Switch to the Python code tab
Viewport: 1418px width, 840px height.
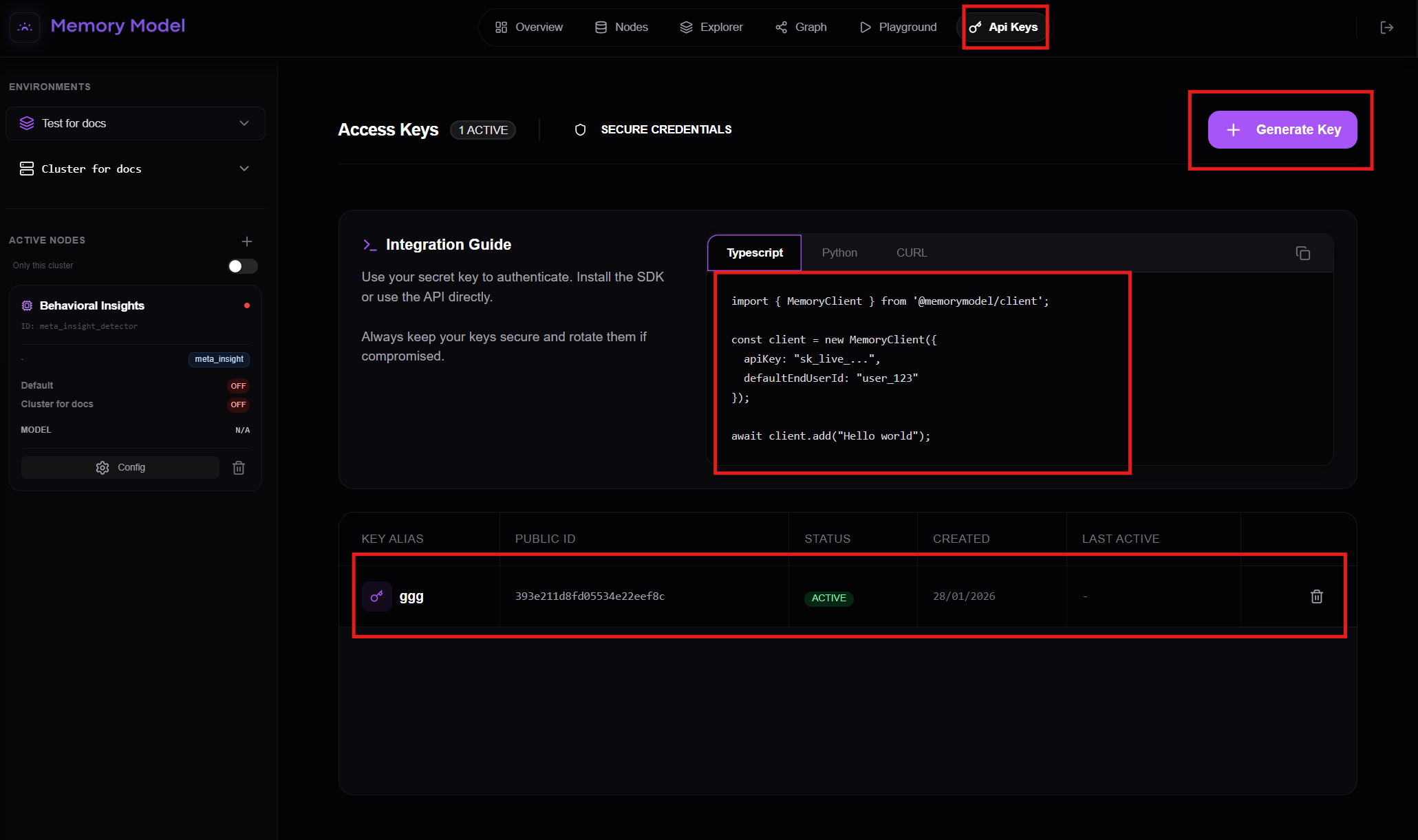pyautogui.click(x=839, y=252)
